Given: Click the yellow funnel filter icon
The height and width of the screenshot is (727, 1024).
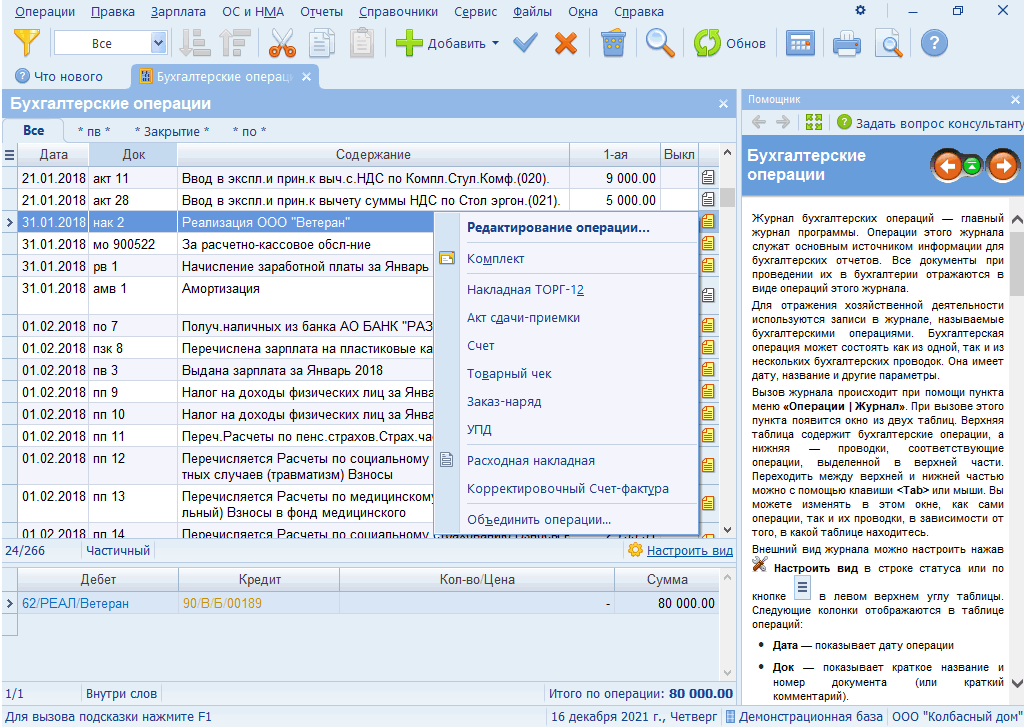Looking at the screenshot, I should point(28,43).
